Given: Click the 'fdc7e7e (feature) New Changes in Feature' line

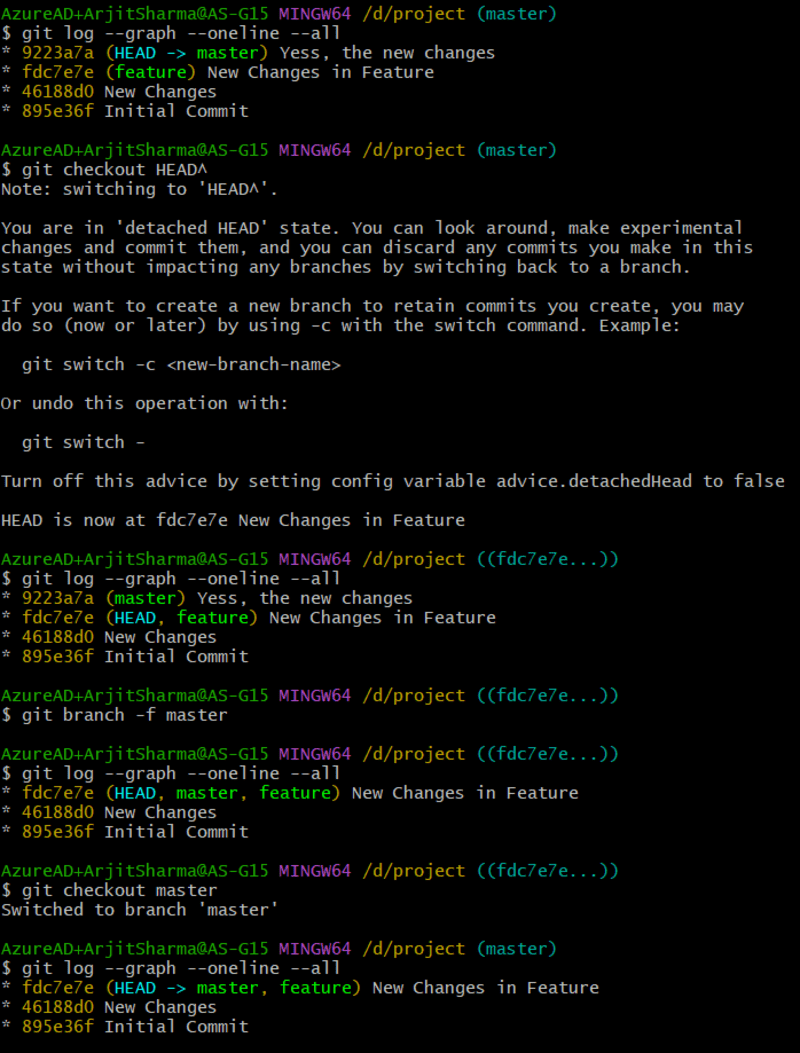Looking at the screenshot, I should click(218, 73).
